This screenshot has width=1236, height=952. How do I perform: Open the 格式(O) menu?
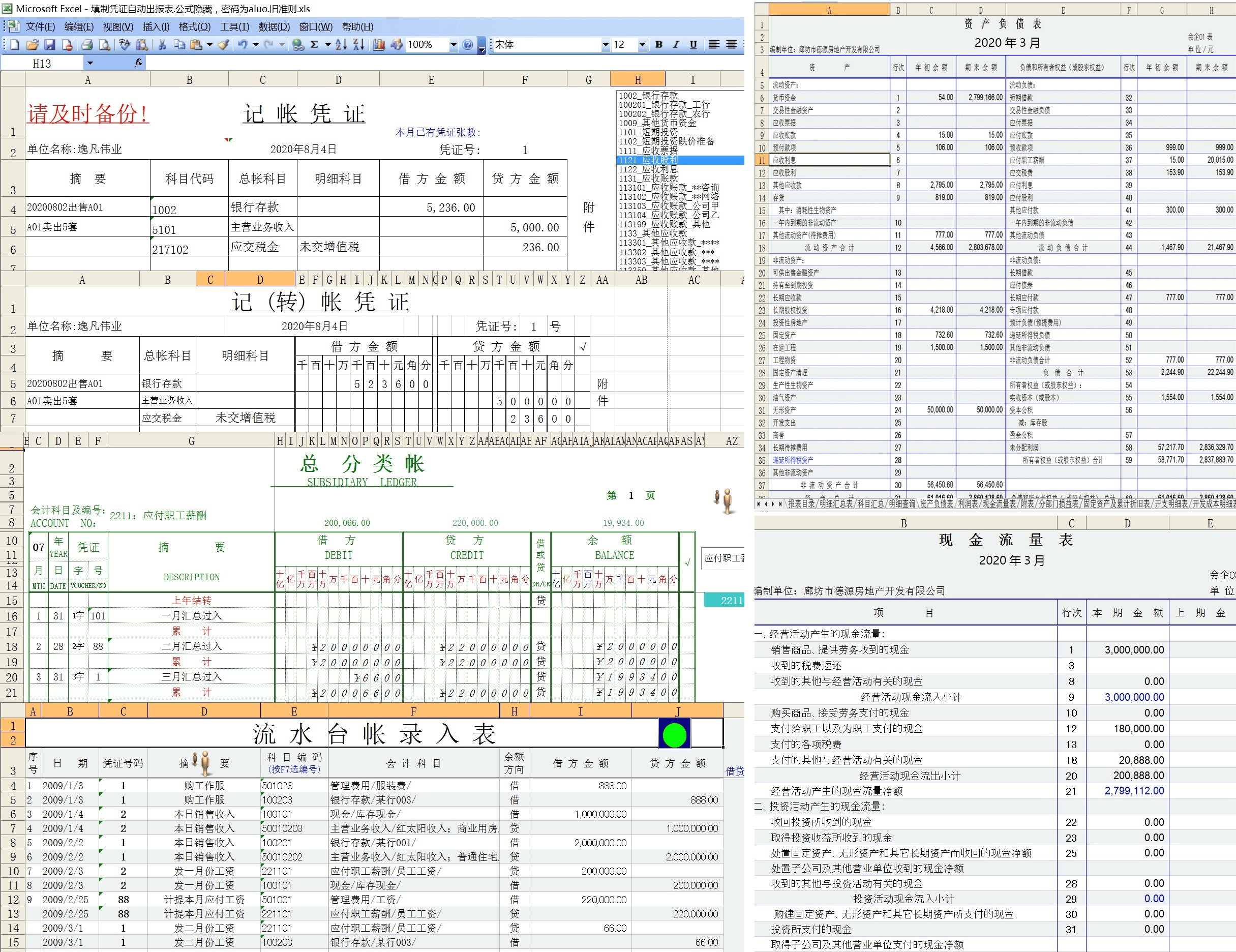[x=194, y=26]
